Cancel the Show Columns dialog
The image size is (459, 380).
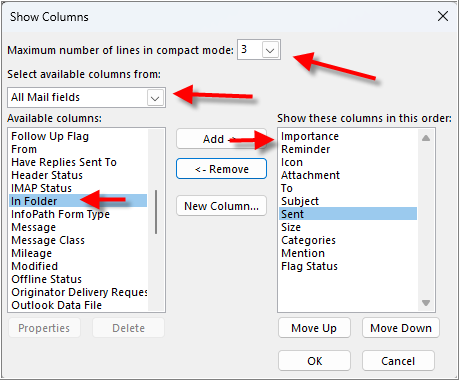pos(398,361)
